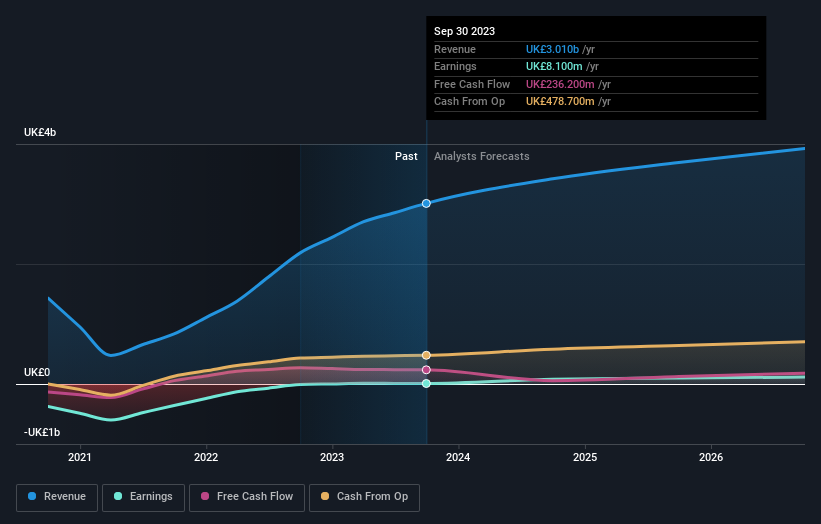Viewport: 821px width, 524px height.
Task: Click the teal Earnings data point marker
Action: click(x=426, y=384)
